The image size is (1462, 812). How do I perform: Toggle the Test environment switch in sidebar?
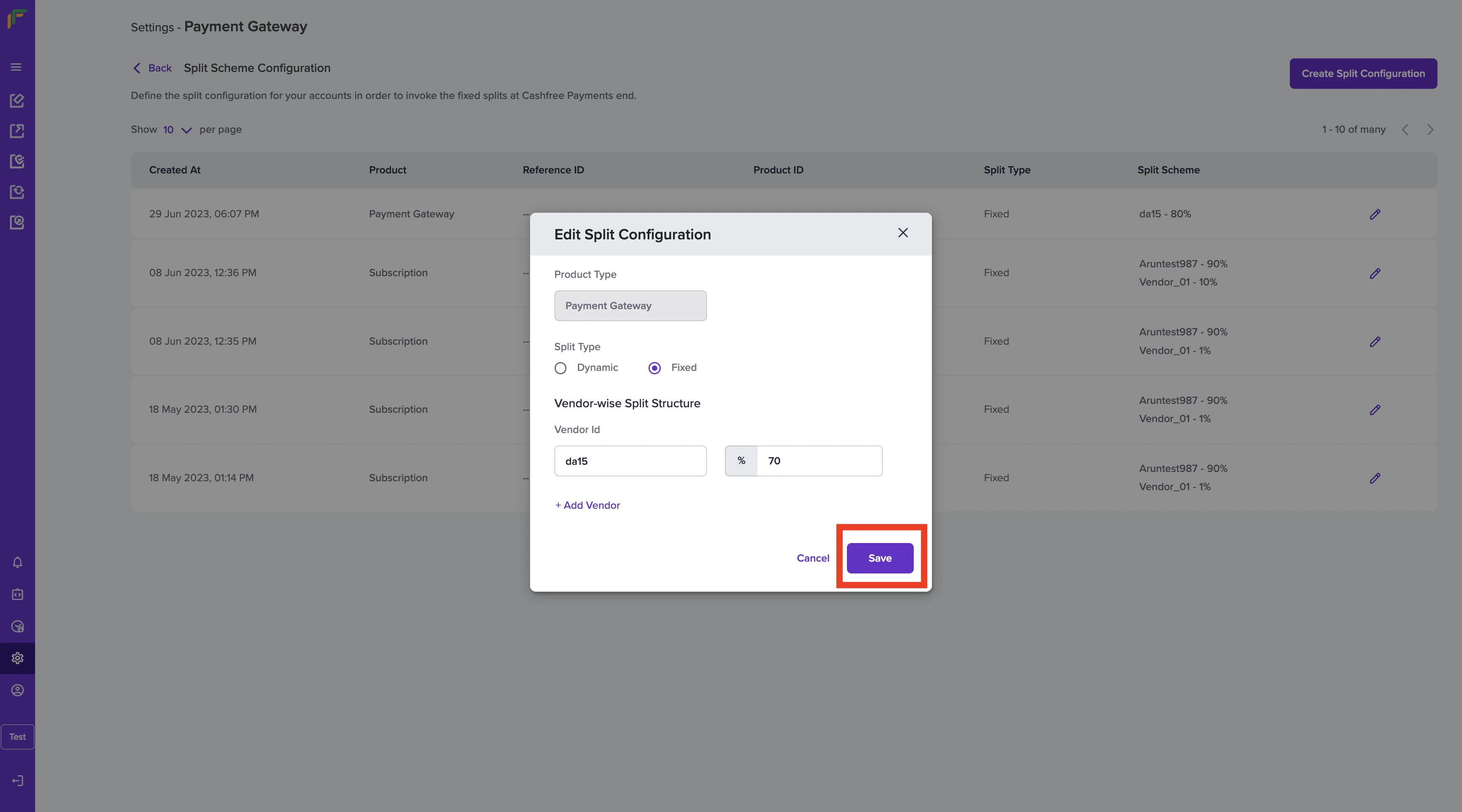point(17,737)
